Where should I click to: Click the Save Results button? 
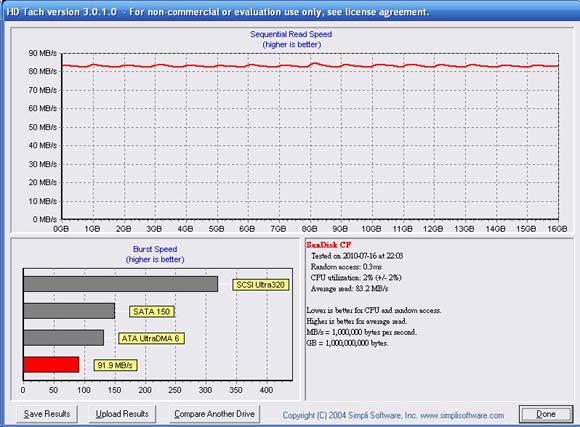(47, 414)
